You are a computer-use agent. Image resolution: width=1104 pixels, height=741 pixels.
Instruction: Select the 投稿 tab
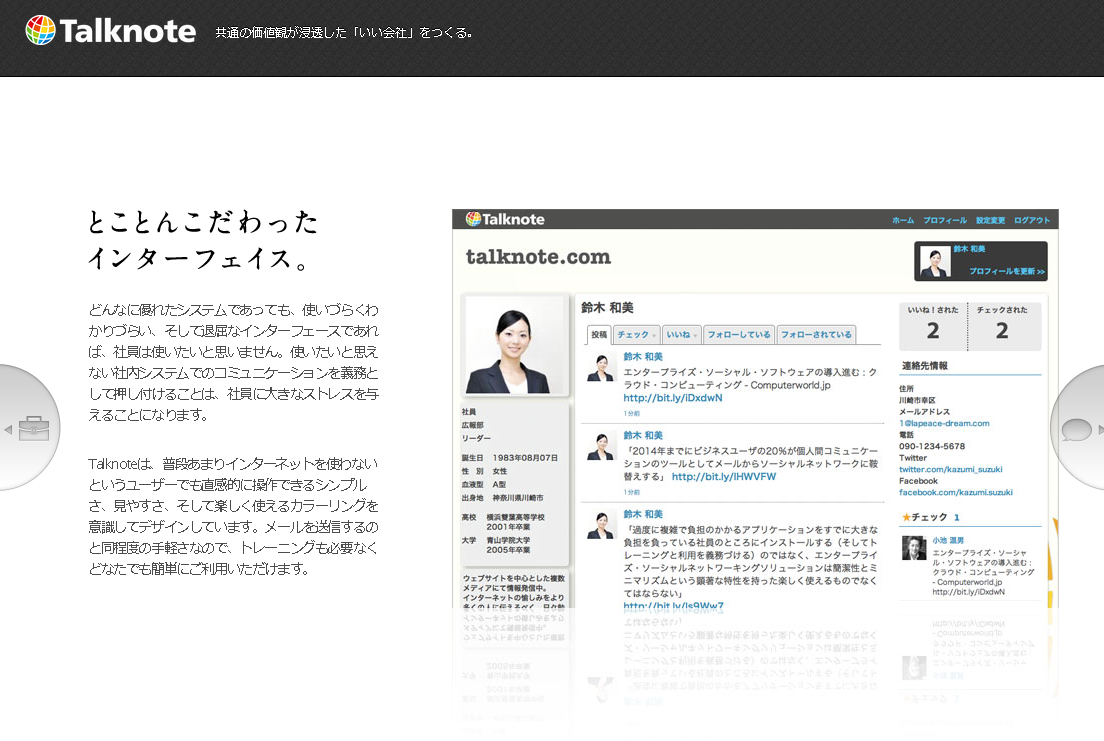point(599,335)
